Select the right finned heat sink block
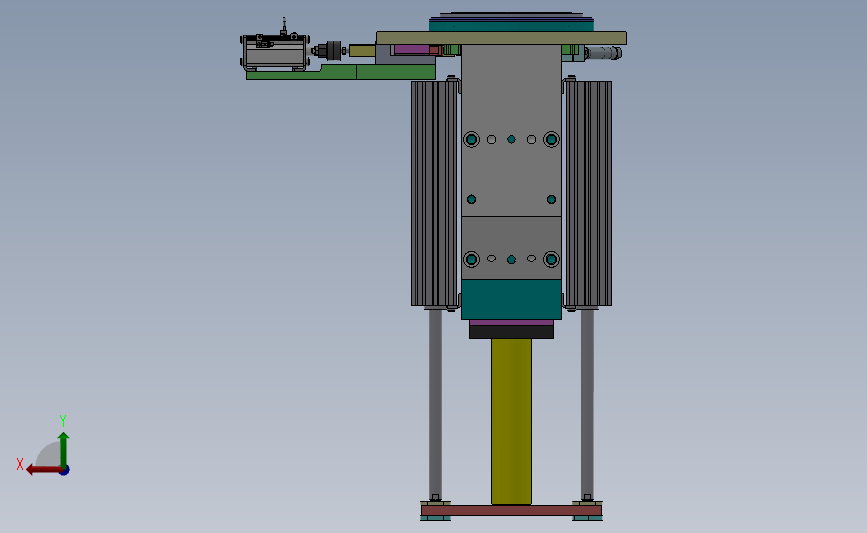This screenshot has width=867, height=533. click(x=588, y=194)
